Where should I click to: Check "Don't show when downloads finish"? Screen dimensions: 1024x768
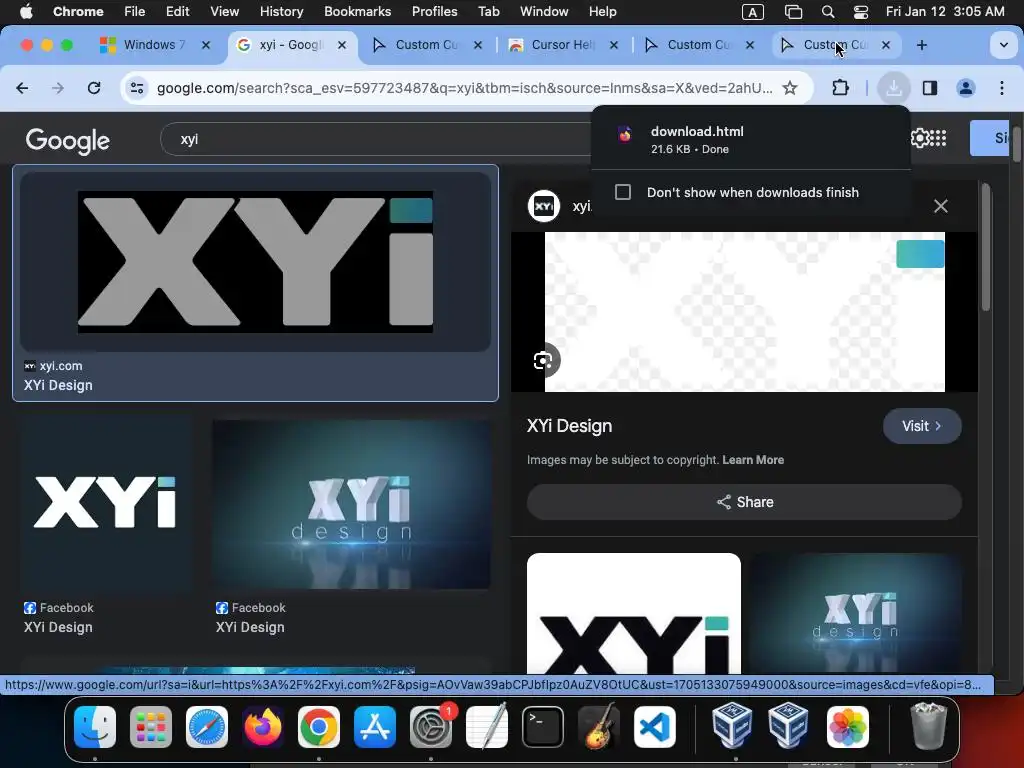click(x=623, y=192)
